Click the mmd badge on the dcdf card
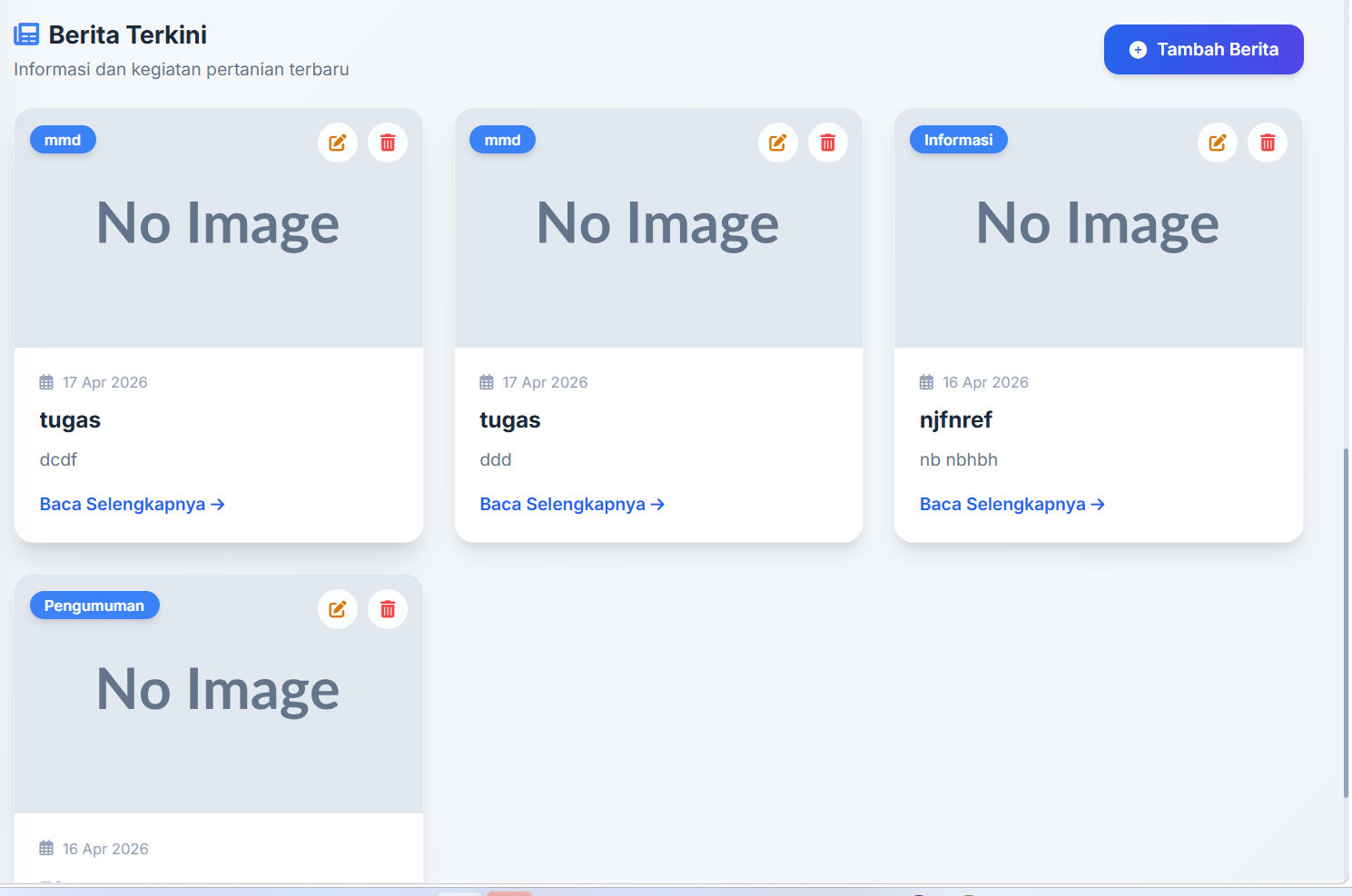 point(63,140)
